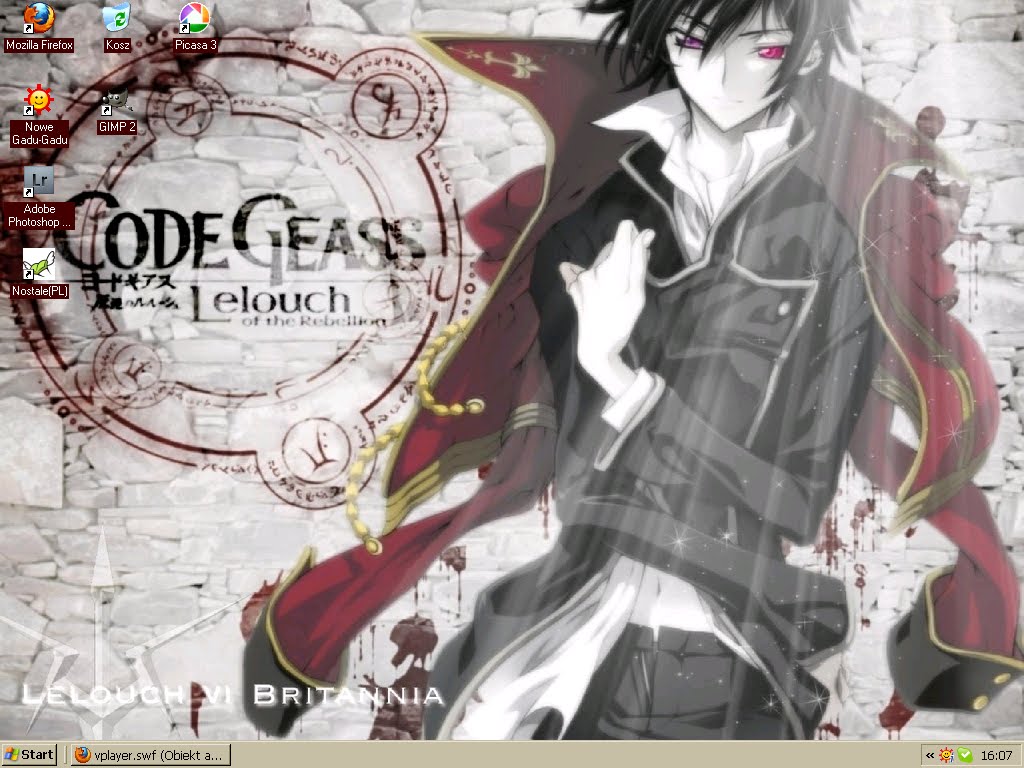Select the Mozilla Firefox desktop shortcut
This screenshot has height=768, width=1024.
(x=39, y=27)
